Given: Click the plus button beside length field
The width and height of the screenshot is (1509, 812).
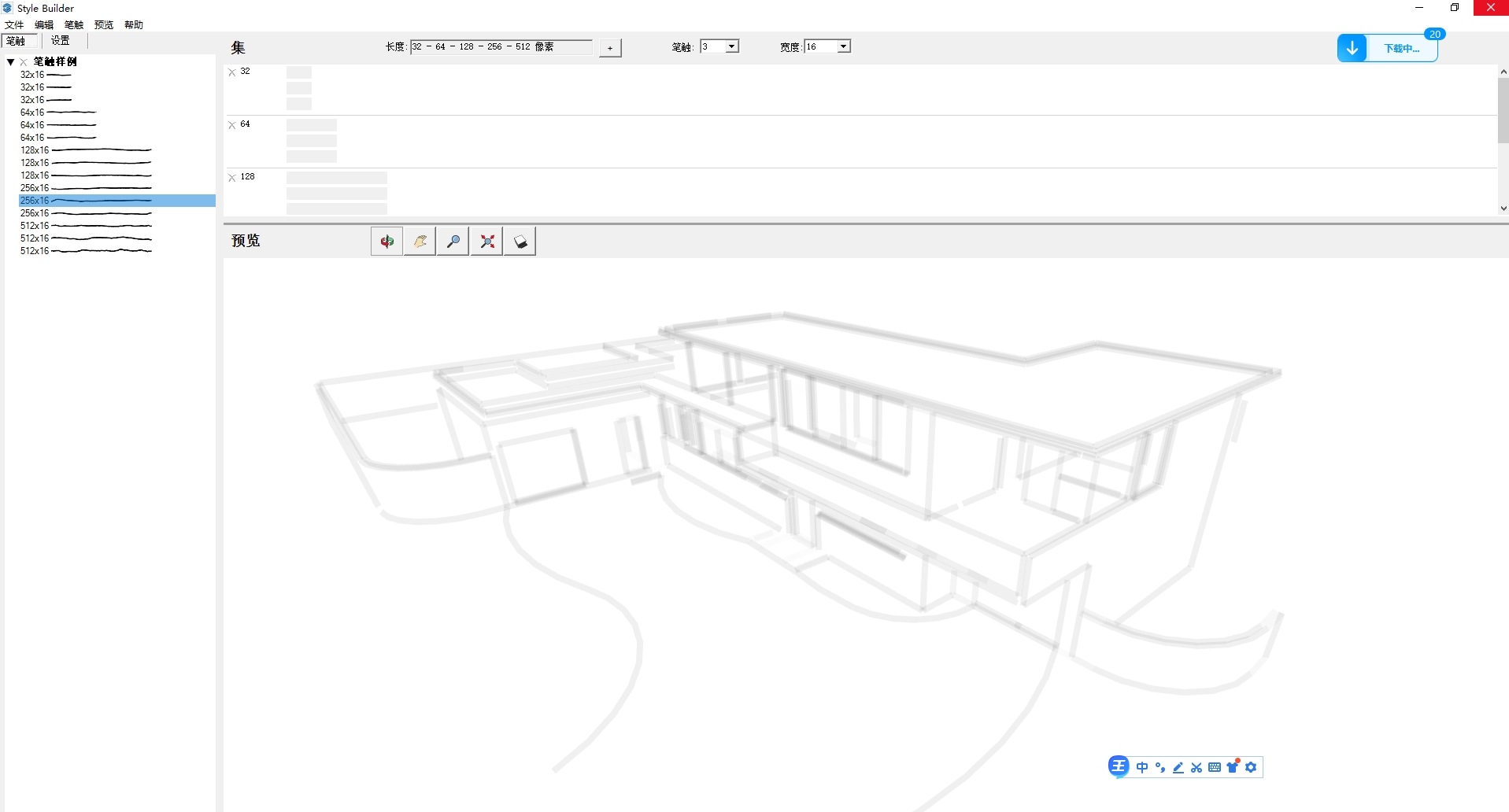Looking at the screenshot, I should (610, 48).
